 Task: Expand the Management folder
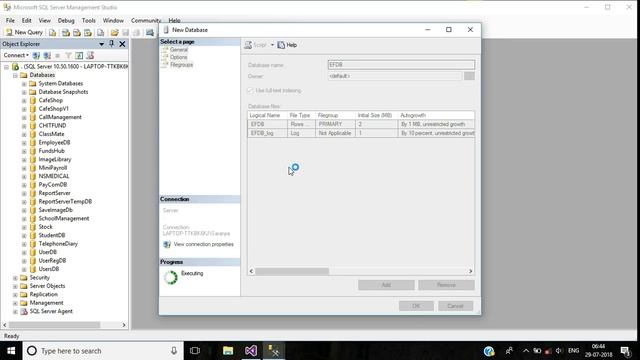click(x=15, y=303)
